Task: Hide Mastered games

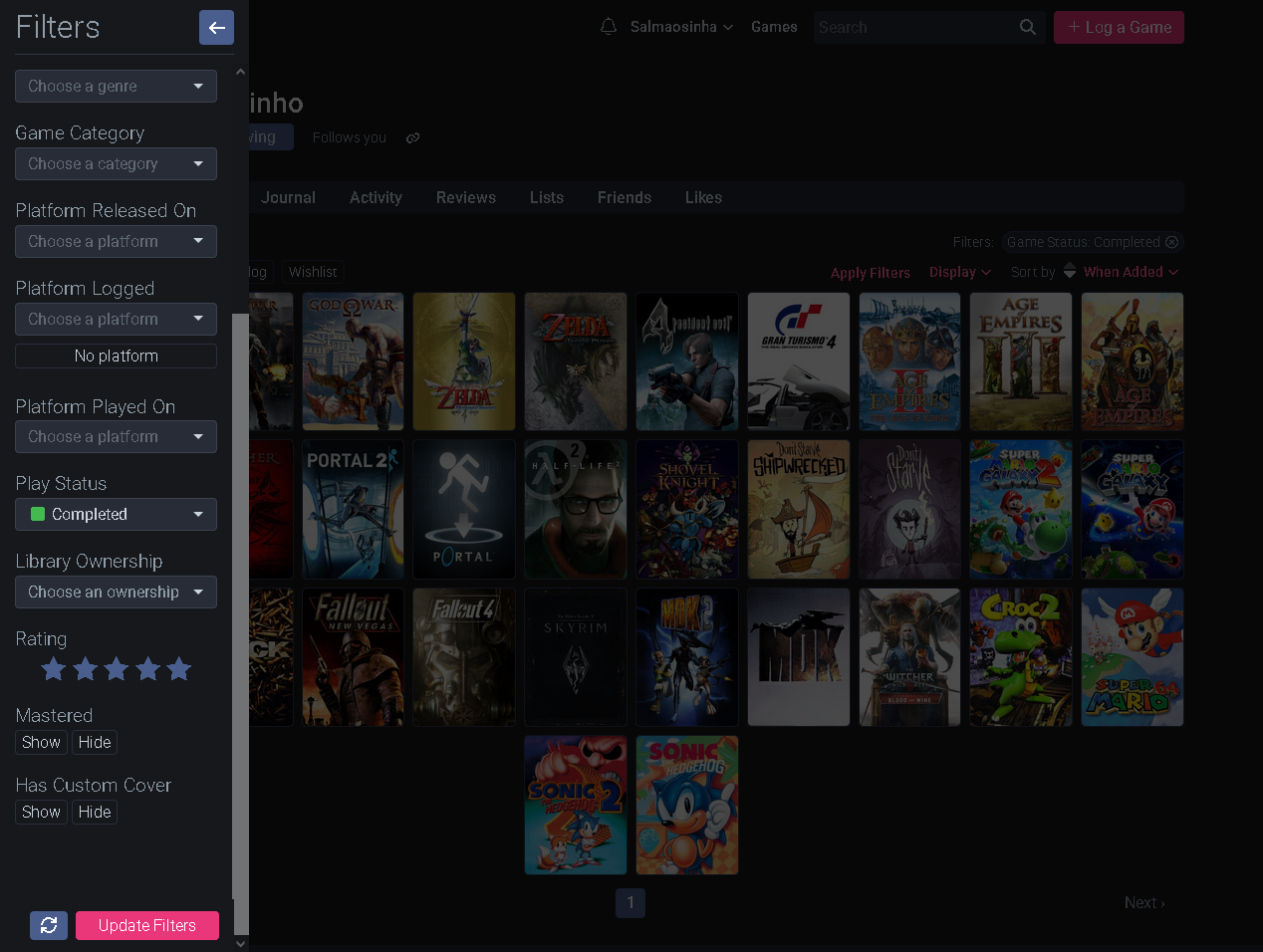Action: click(x=95, y=743)
